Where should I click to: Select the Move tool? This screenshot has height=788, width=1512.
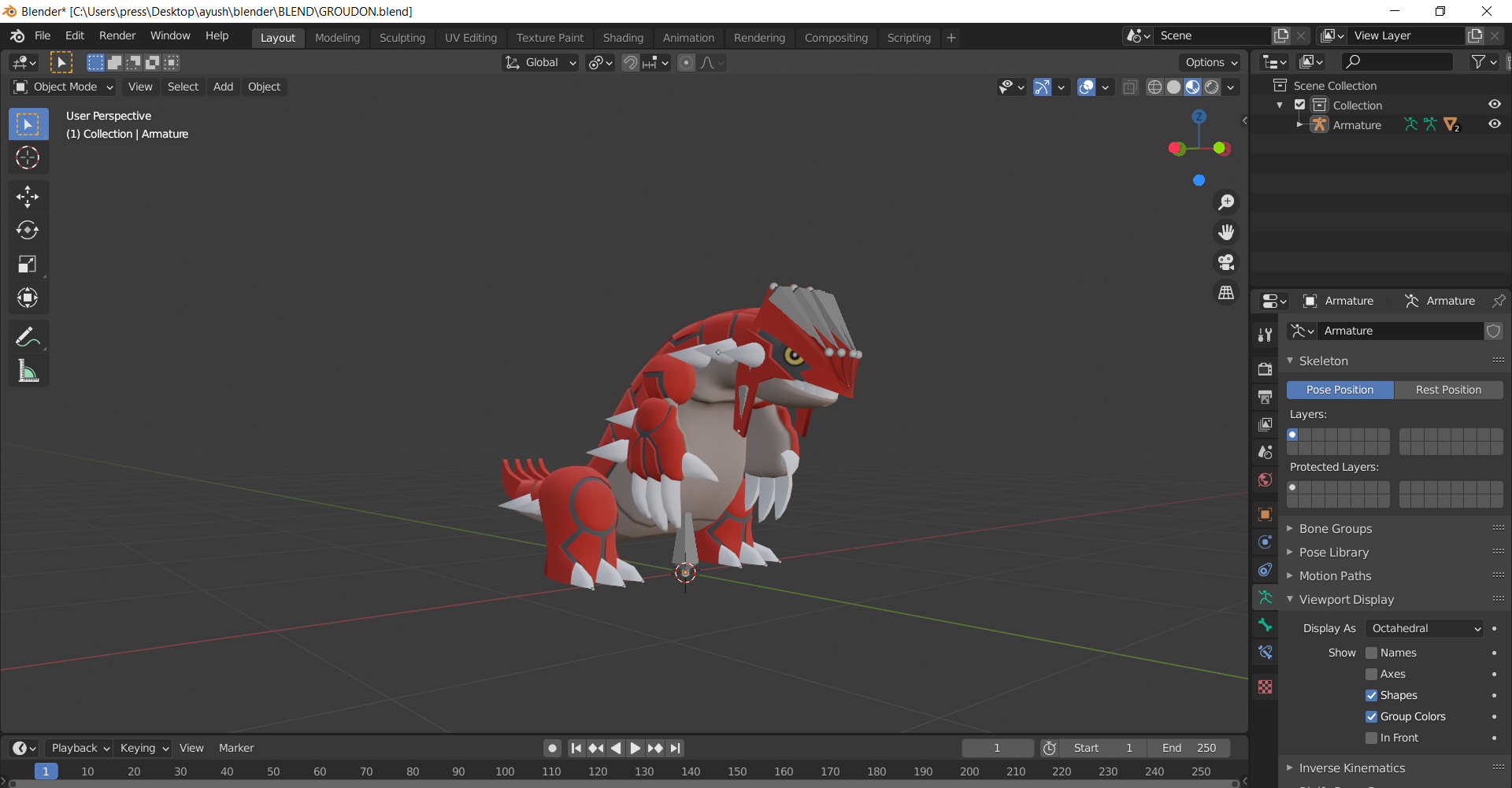click(x=28, y=196)
